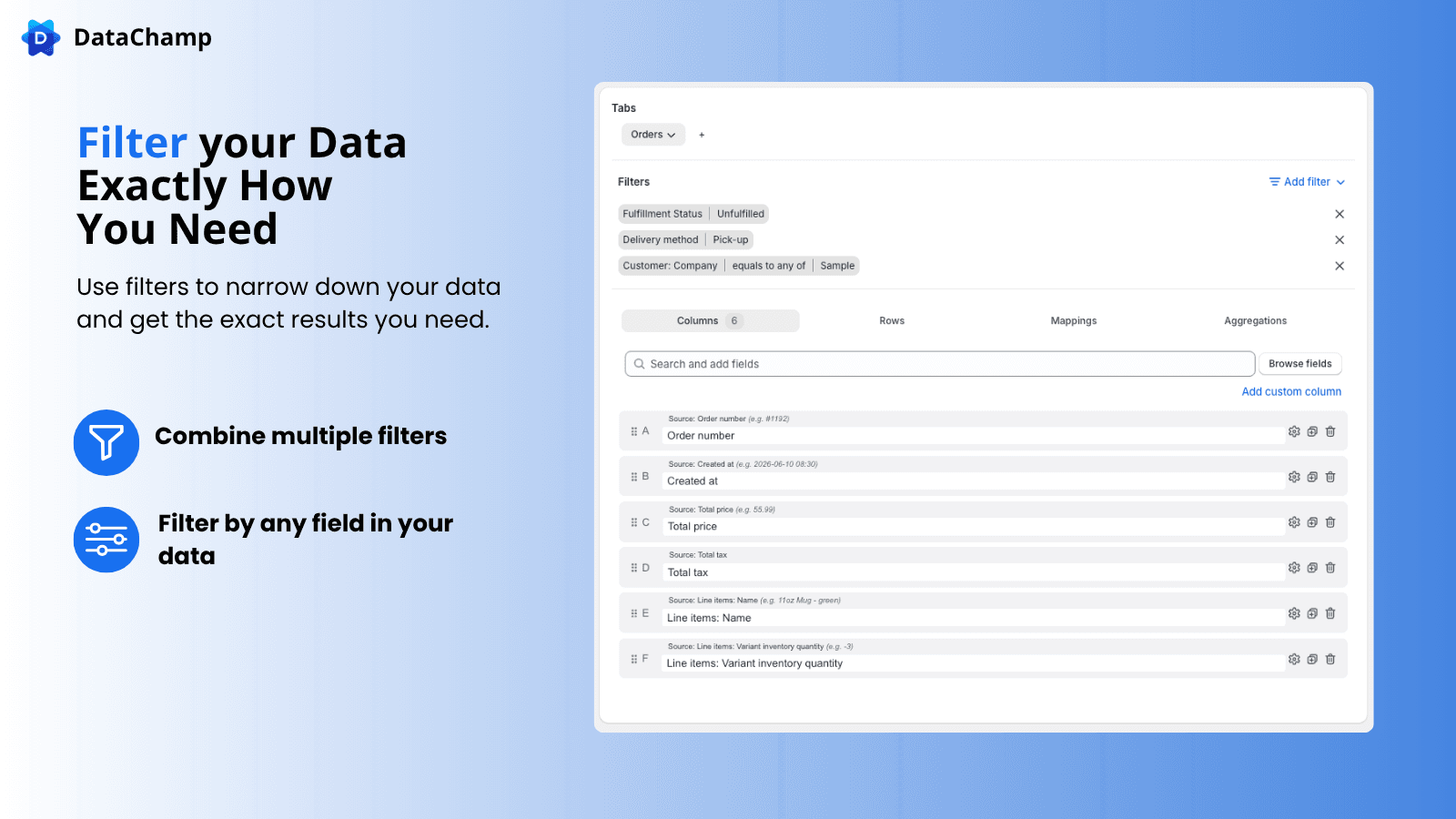Remove the Customer: Company filter
1456x819 pixels.
(x=1340, y=266)
